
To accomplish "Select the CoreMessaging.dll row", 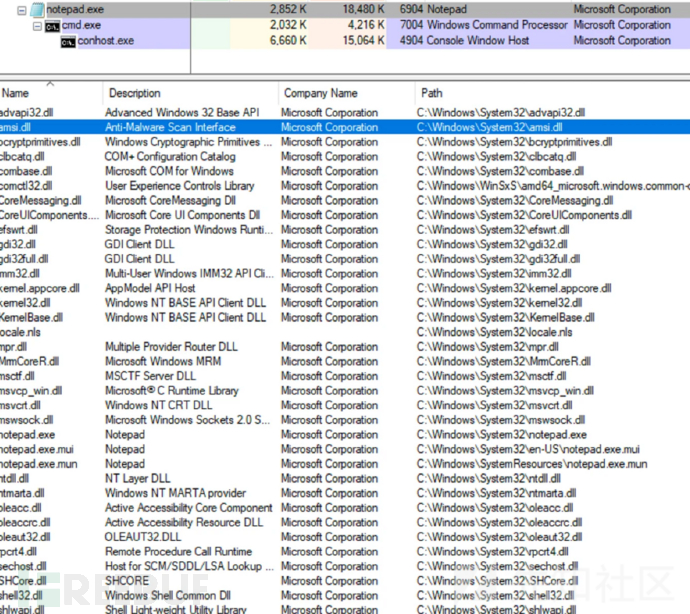I will click(345, 200).
